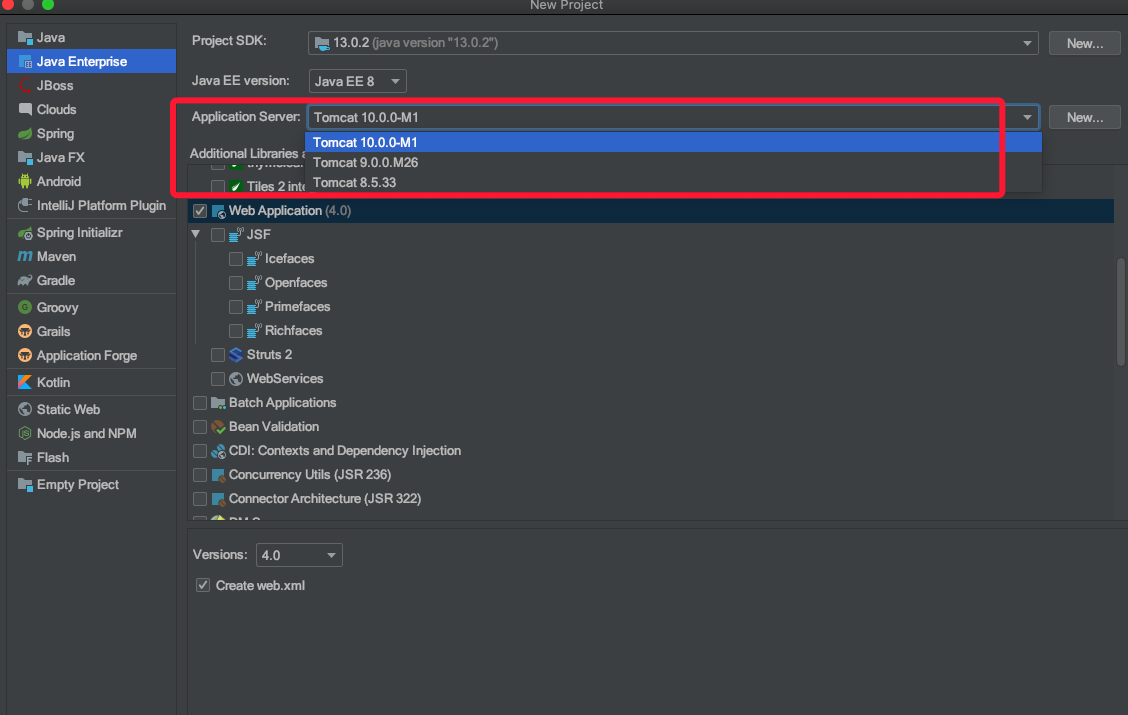Choose JBoss project type
Screen dimensions: 1128x715
point(91,86)
